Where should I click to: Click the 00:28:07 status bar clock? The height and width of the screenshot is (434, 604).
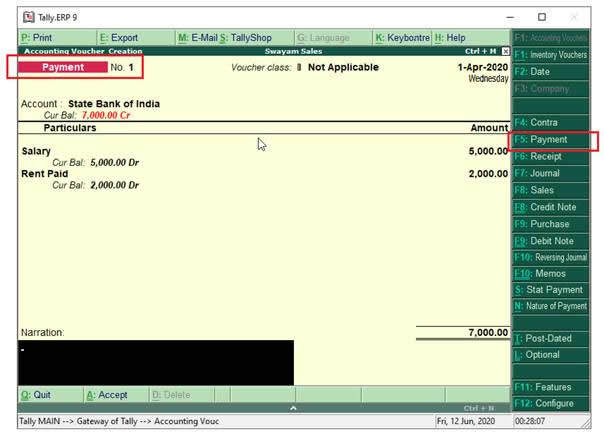pos(530,421)
